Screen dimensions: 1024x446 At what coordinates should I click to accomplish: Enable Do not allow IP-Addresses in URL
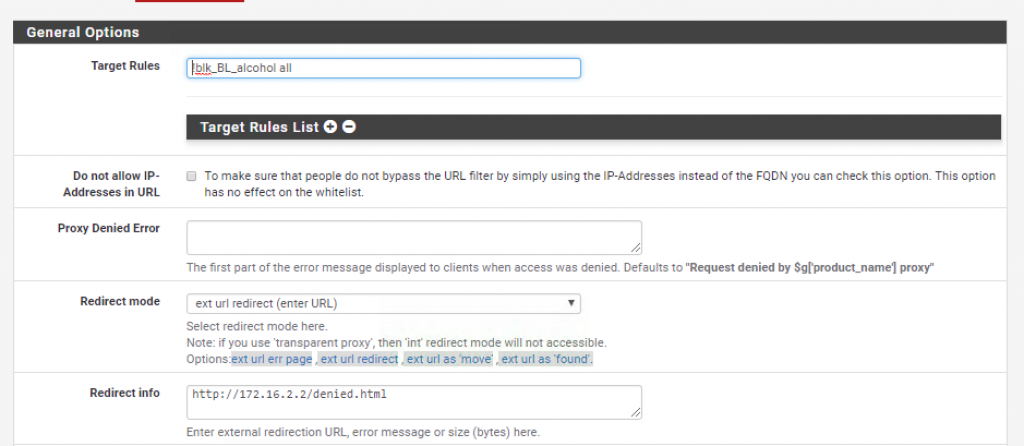click(191, 176)
